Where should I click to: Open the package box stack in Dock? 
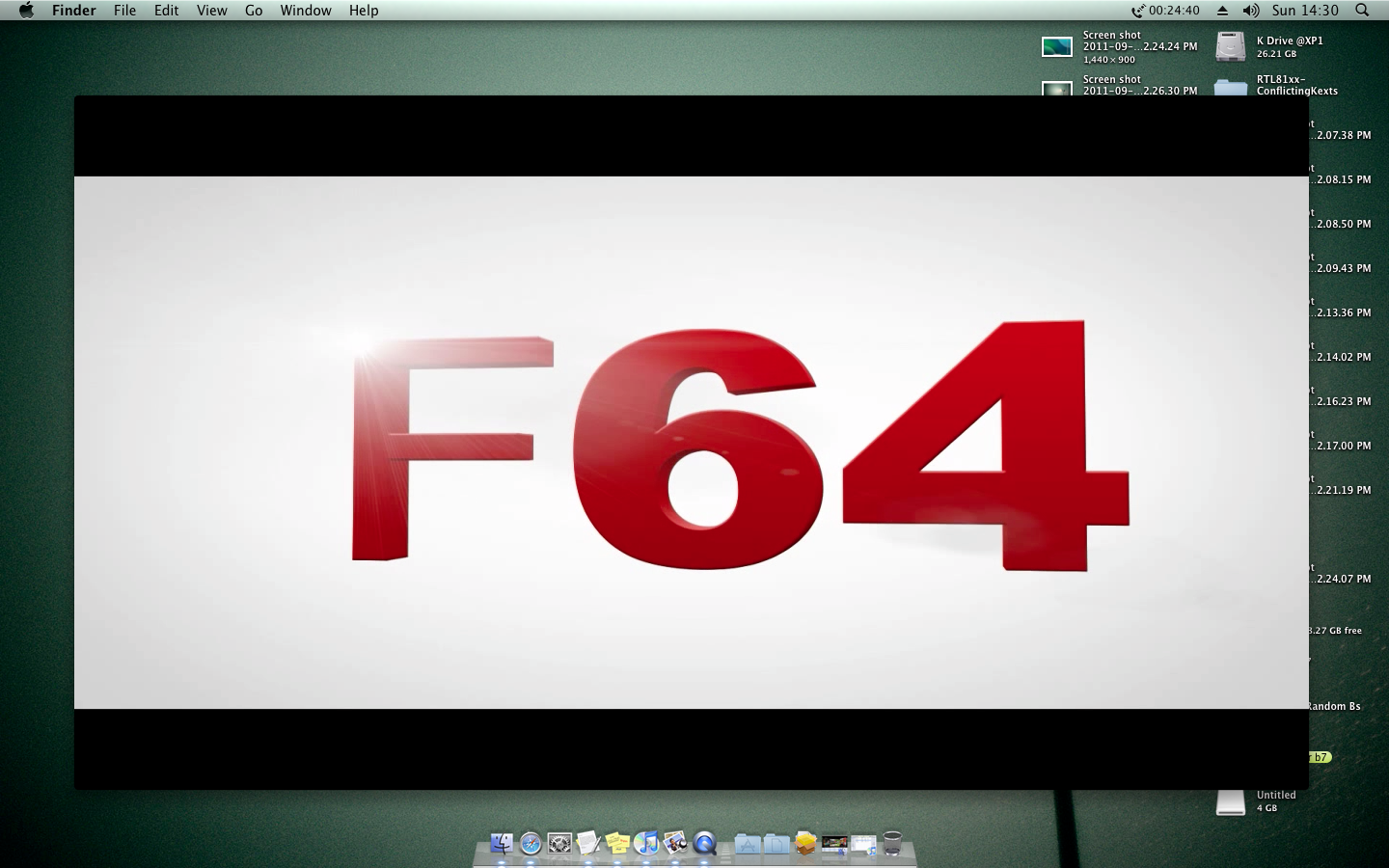click(x=805, y=844)
